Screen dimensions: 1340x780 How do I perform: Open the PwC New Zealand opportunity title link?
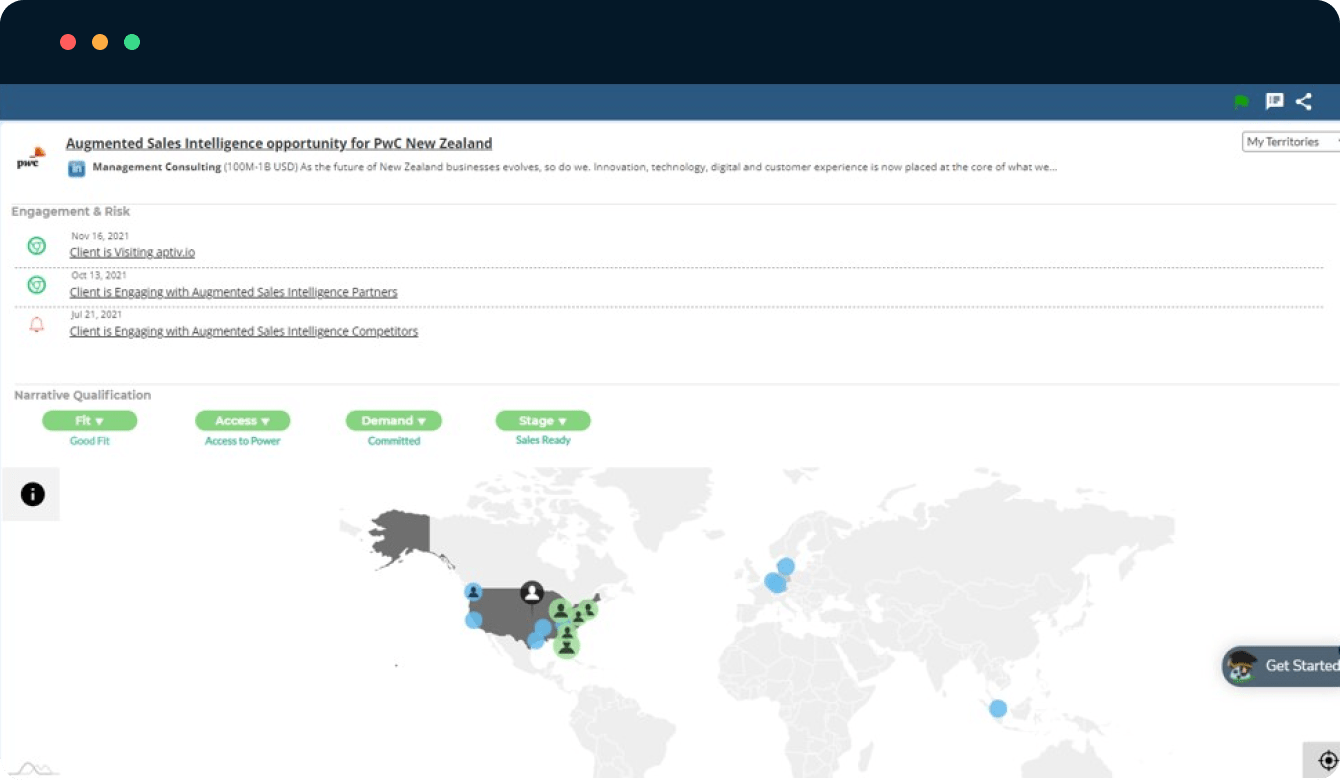click(x=279, y=143)
